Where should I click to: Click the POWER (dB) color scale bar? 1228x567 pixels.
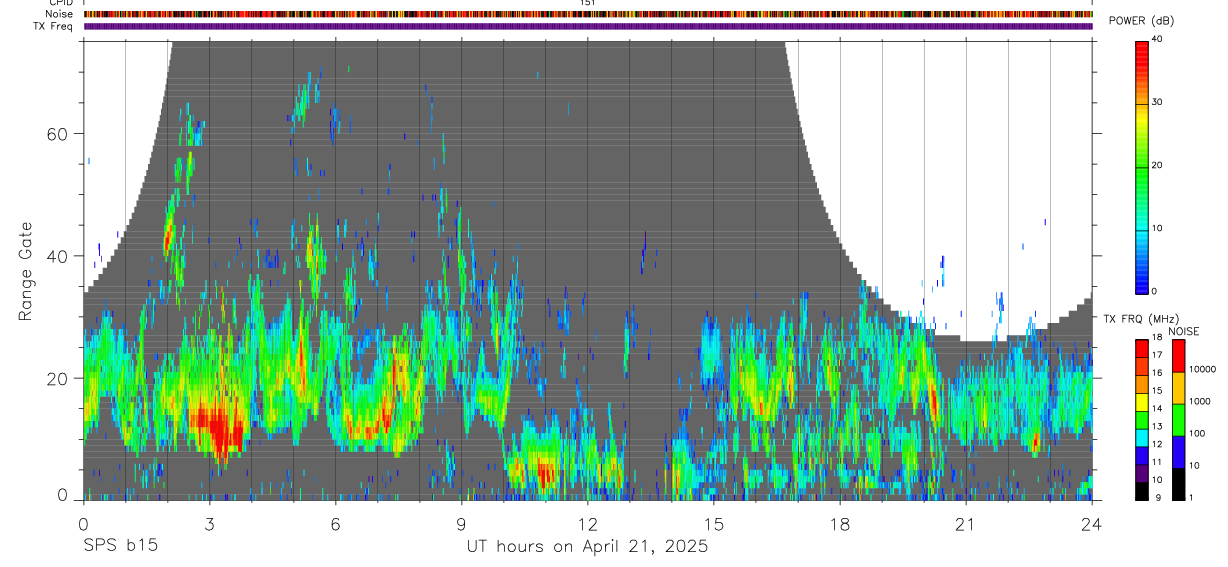pyautogui.click(x=1142, y=166)
